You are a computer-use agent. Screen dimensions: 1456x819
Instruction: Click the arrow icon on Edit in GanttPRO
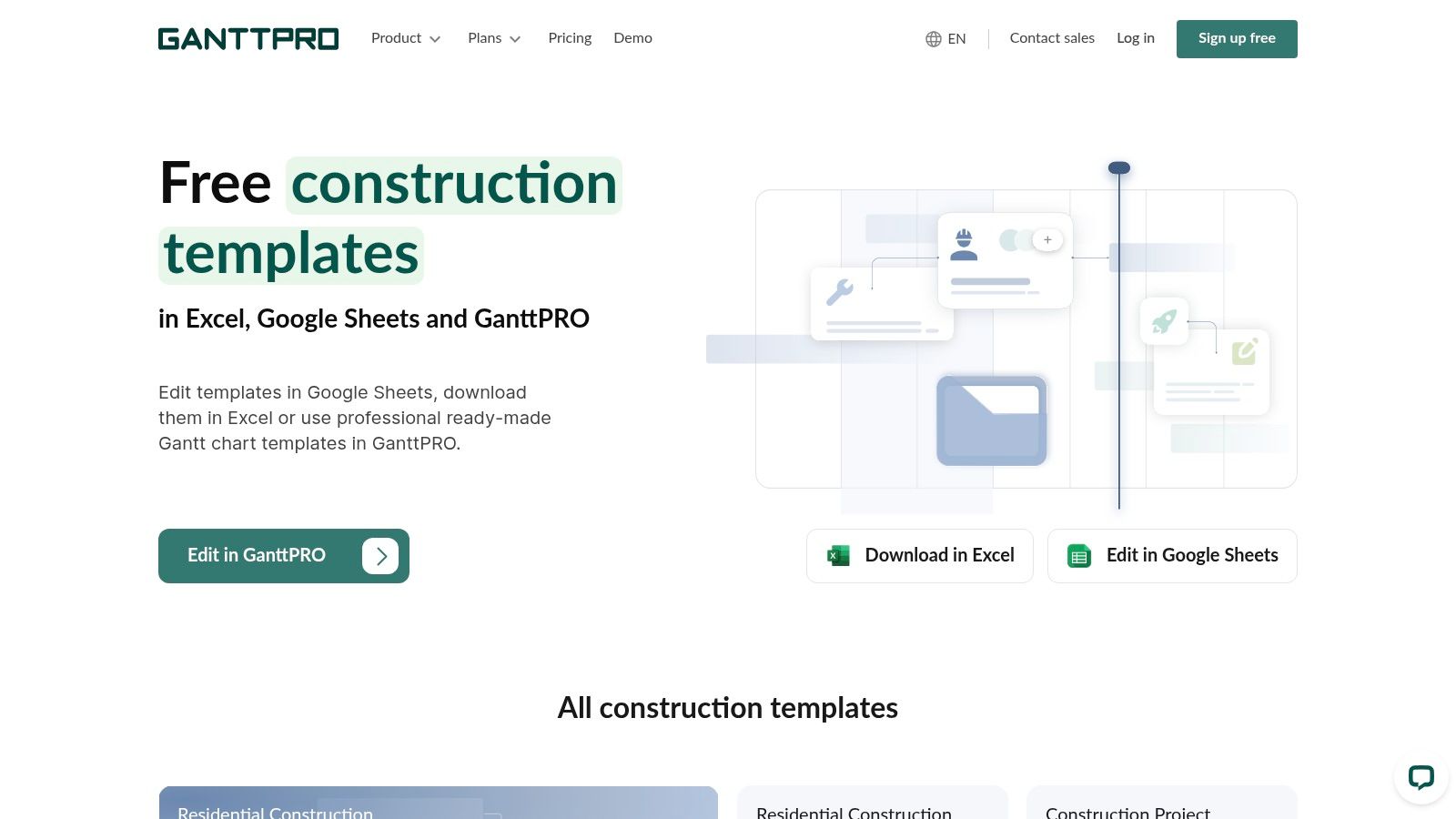point(380,556)
